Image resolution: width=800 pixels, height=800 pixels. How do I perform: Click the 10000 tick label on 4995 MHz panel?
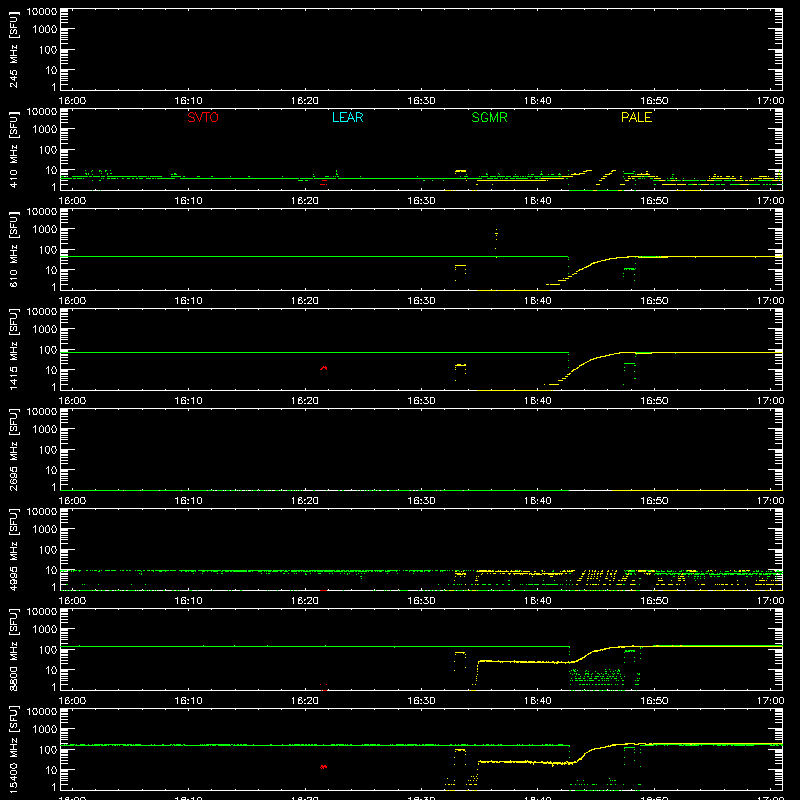(x=42, y=512)
